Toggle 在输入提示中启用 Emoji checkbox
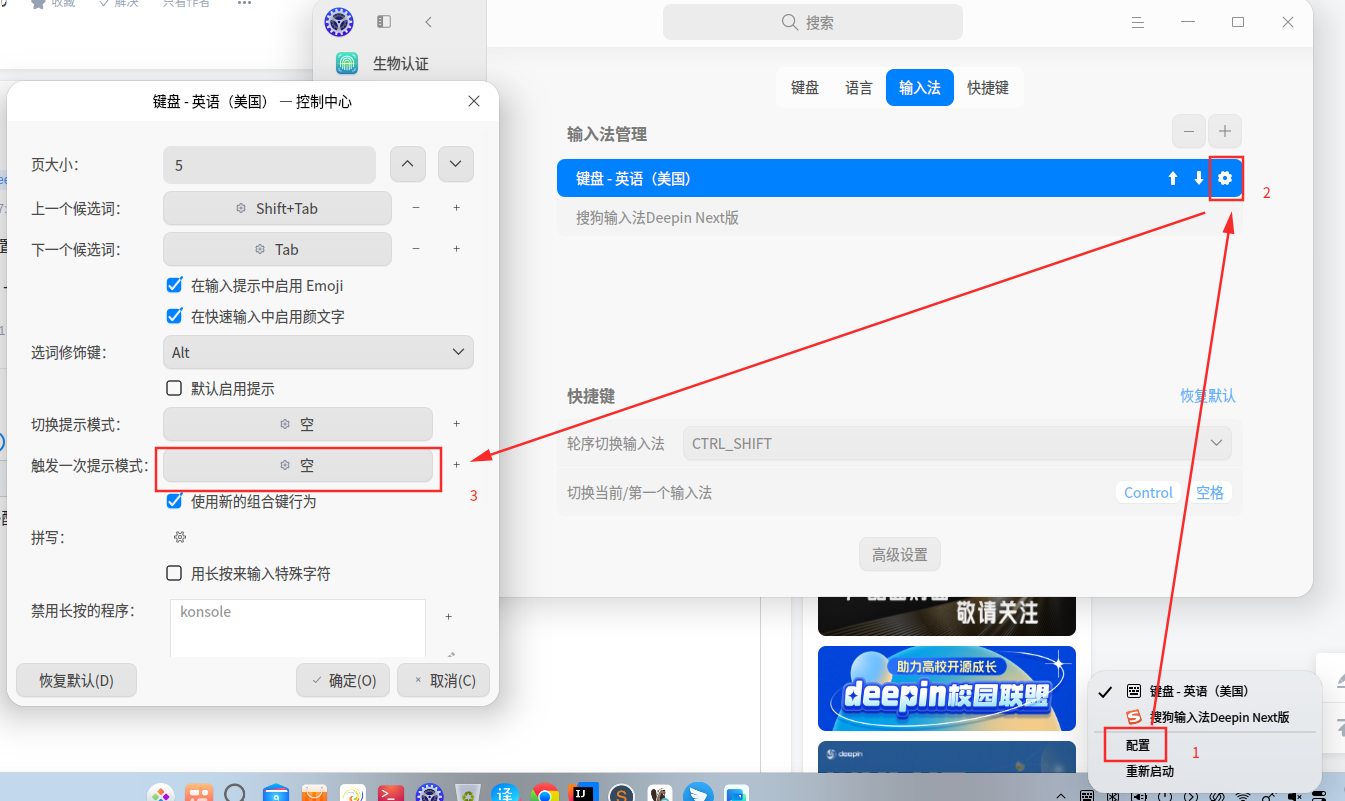 [174, 285]
